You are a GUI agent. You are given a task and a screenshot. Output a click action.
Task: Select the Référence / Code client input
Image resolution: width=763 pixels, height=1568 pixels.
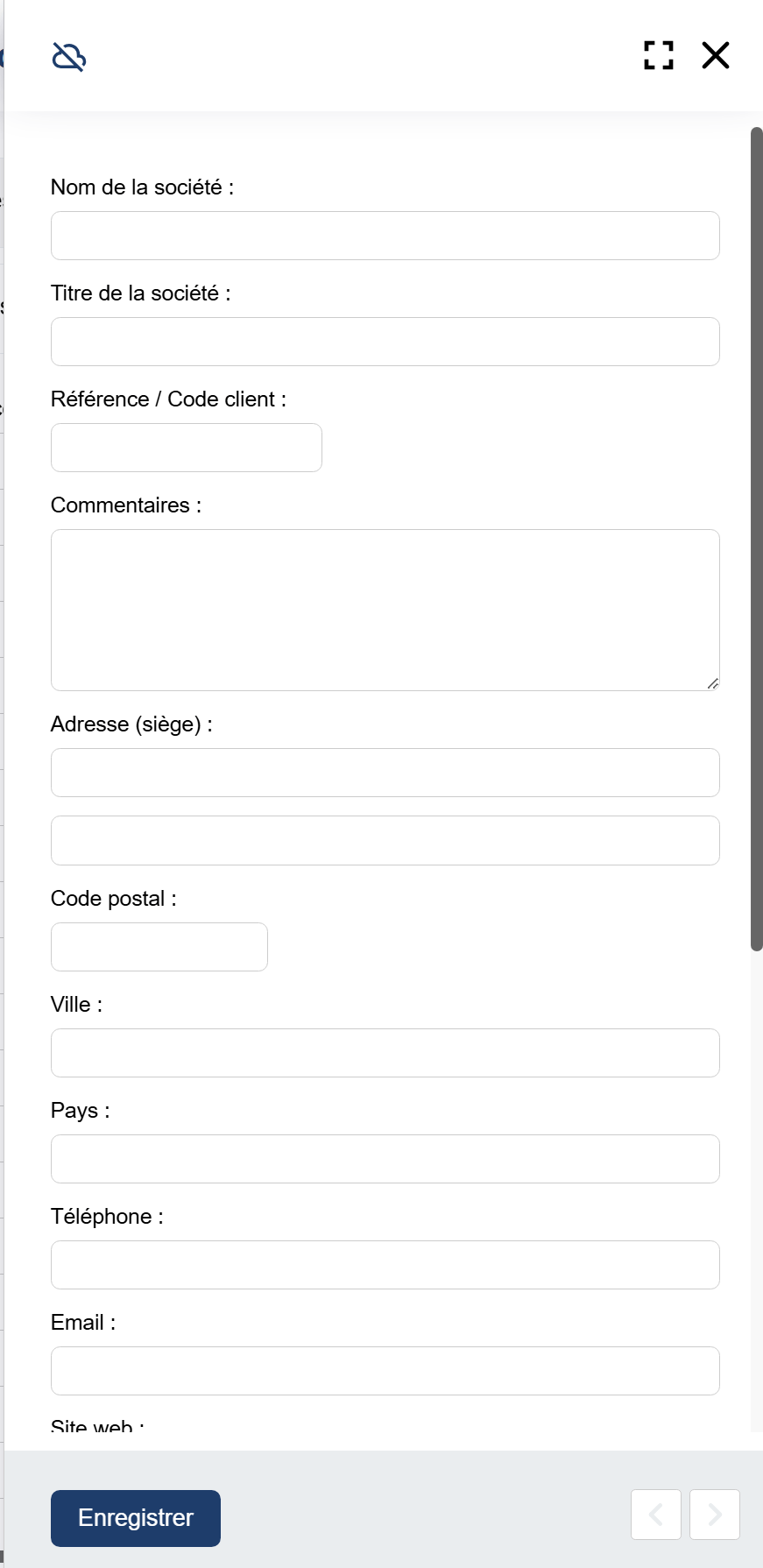point(187,448)
